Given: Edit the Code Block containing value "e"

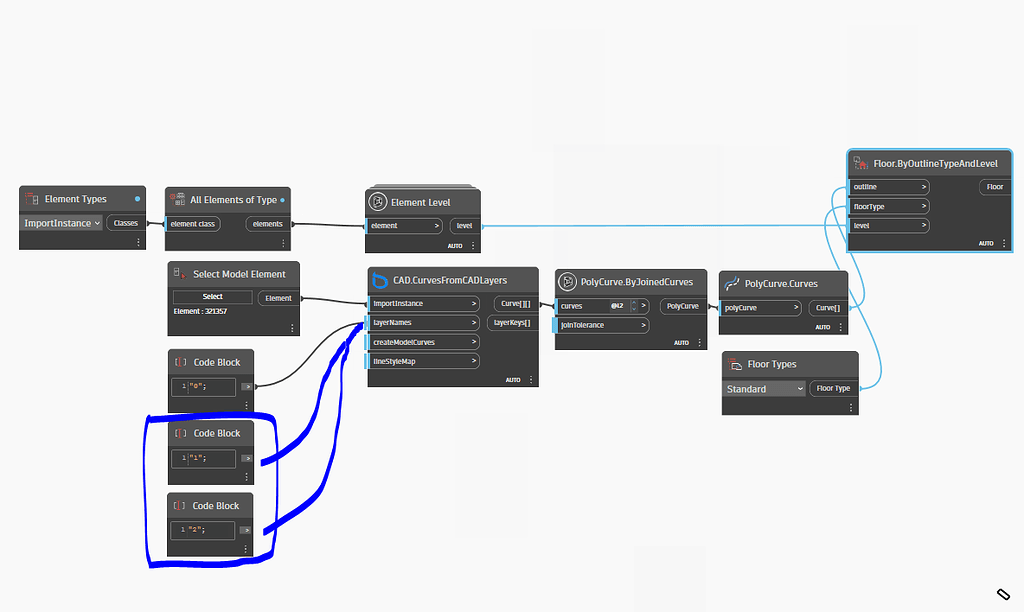Looking at the screenshot, I should (204, 387).
